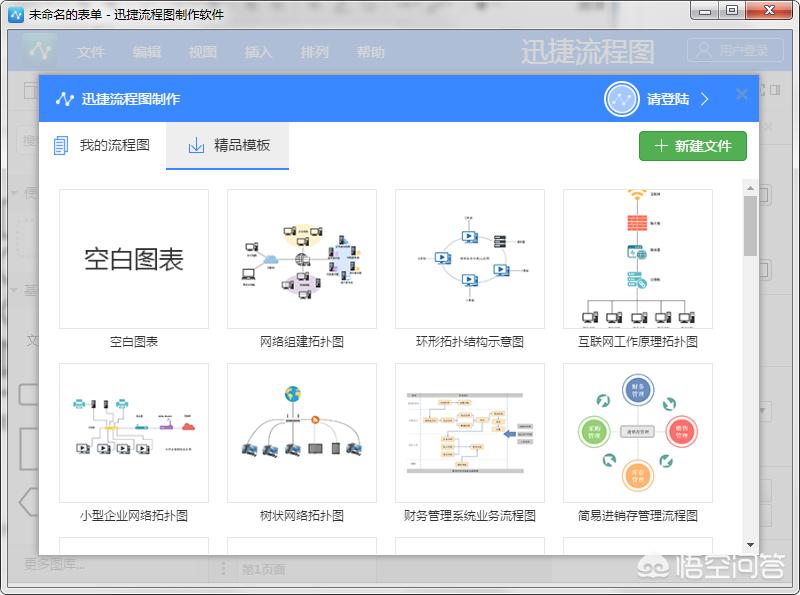Click the 网络组建拓扑图 caption text
Viewport: 800px width, 595px height.
[302, 341]
